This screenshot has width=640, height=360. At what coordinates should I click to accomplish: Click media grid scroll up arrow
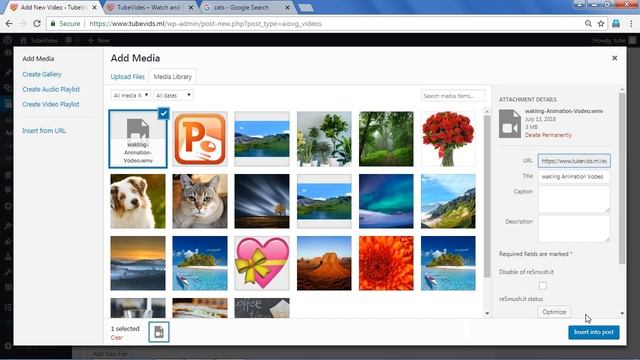tap(487, 111)
